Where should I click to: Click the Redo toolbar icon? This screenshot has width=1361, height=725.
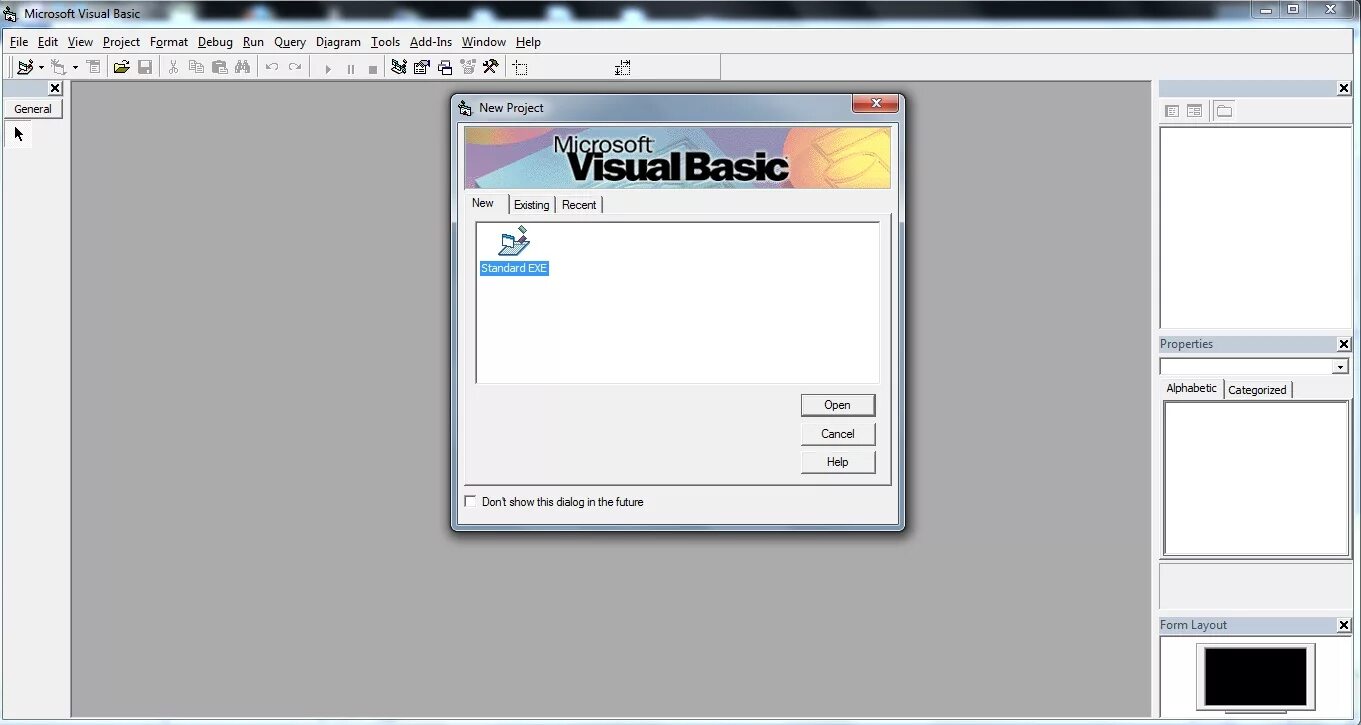[x=295, y=67]
